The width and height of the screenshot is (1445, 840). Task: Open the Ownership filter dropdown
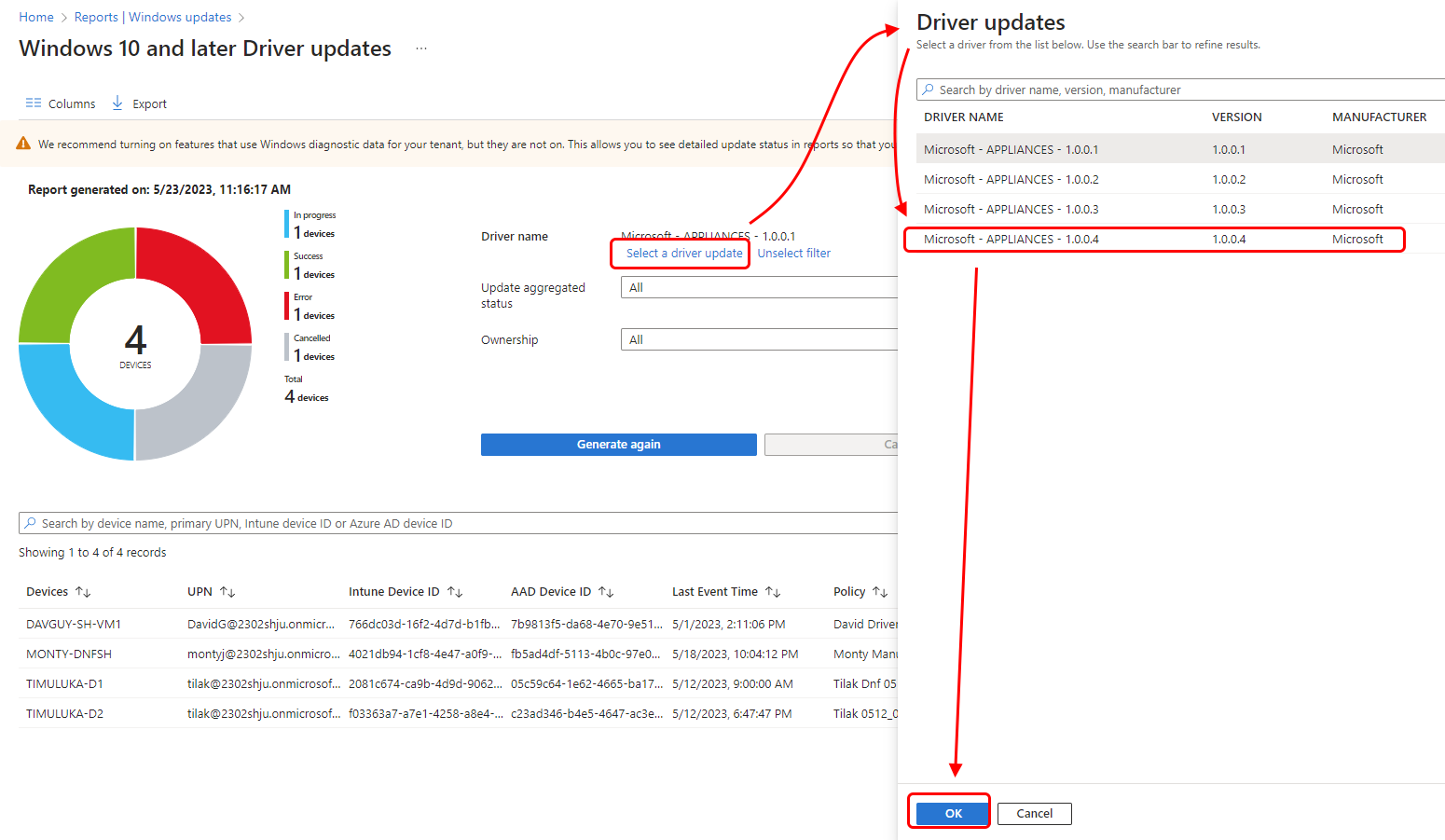point(757,338)
